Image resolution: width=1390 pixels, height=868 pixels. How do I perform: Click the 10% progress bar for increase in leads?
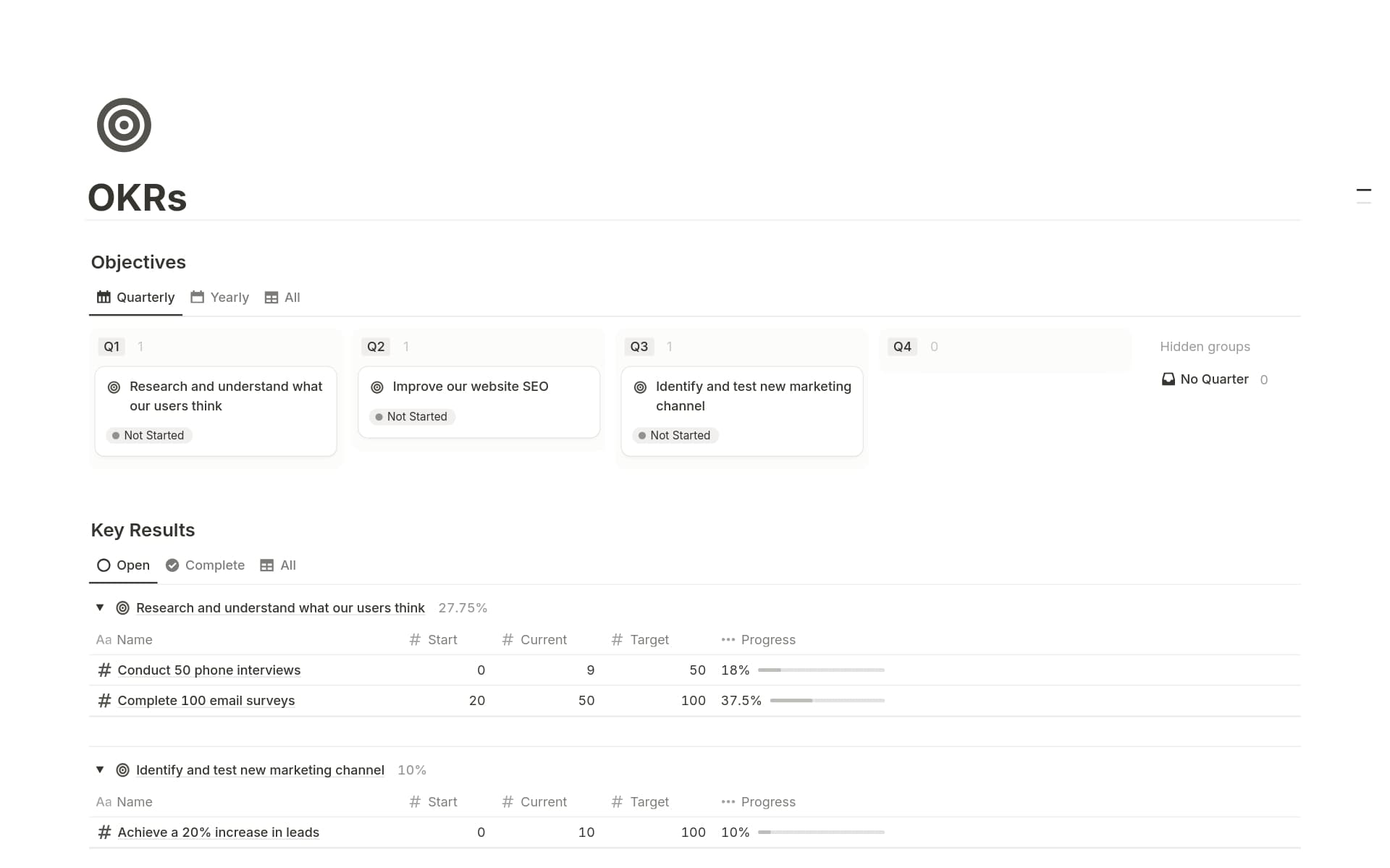(821, 833)
